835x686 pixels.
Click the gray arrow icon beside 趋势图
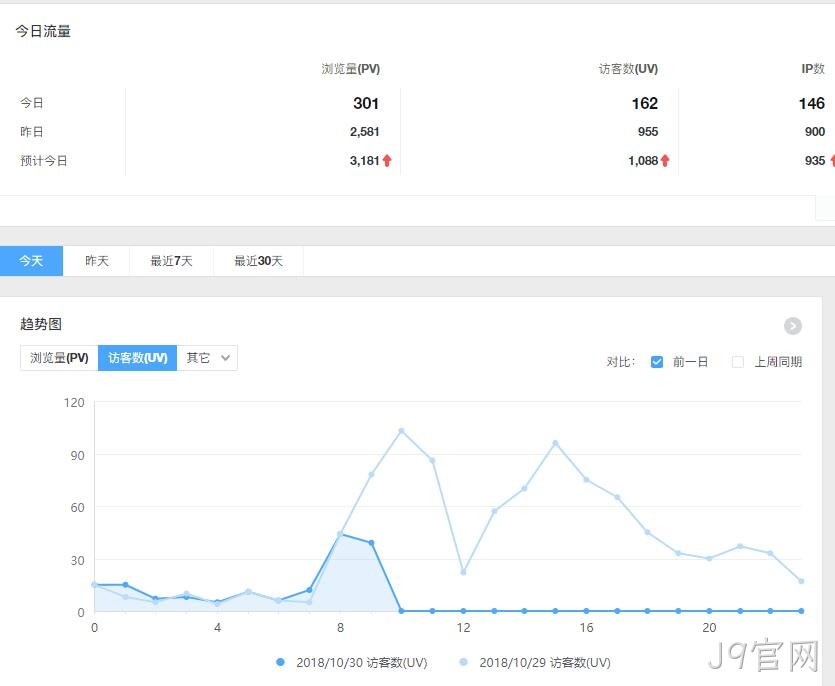(x=792, y=326)
